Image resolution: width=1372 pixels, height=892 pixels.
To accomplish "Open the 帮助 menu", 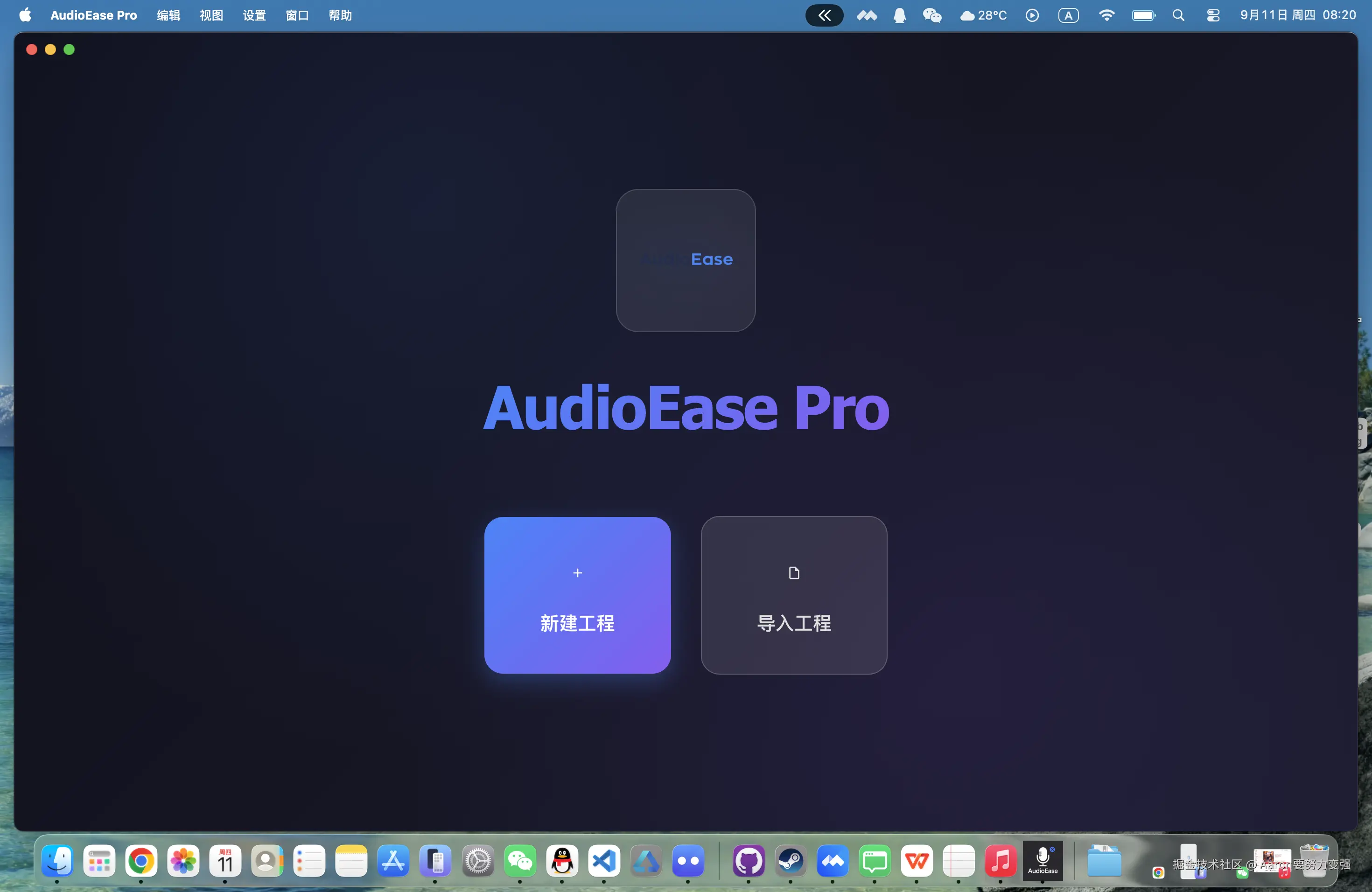I will pos(340,15).
